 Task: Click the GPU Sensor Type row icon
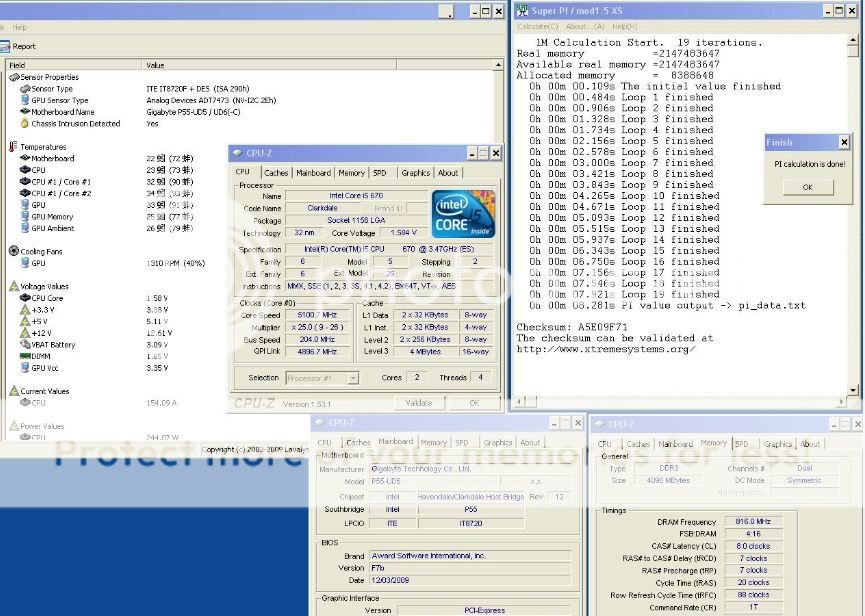(25, 100)
